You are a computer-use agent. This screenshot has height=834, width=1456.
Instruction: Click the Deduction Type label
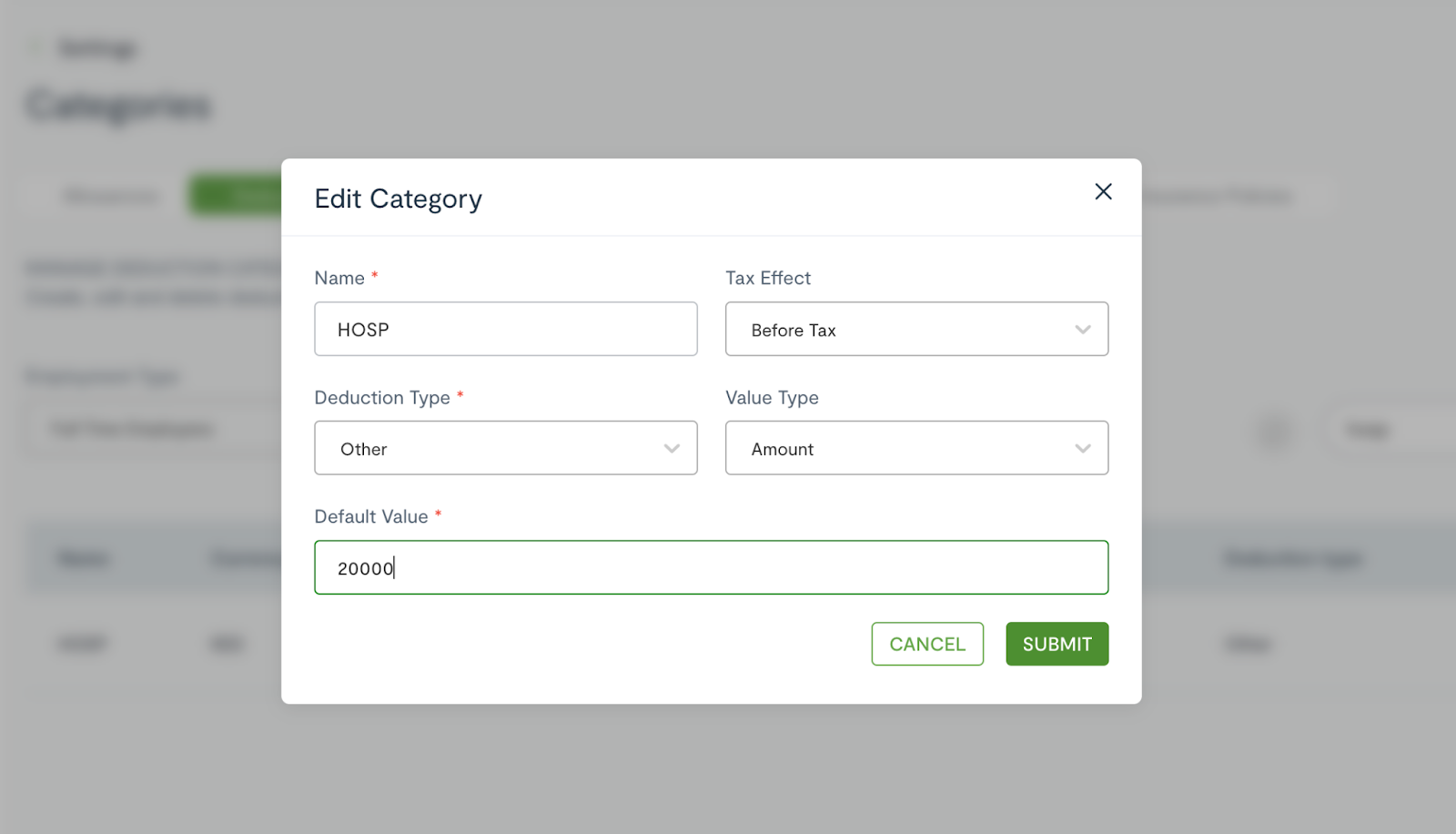[382, 398]
